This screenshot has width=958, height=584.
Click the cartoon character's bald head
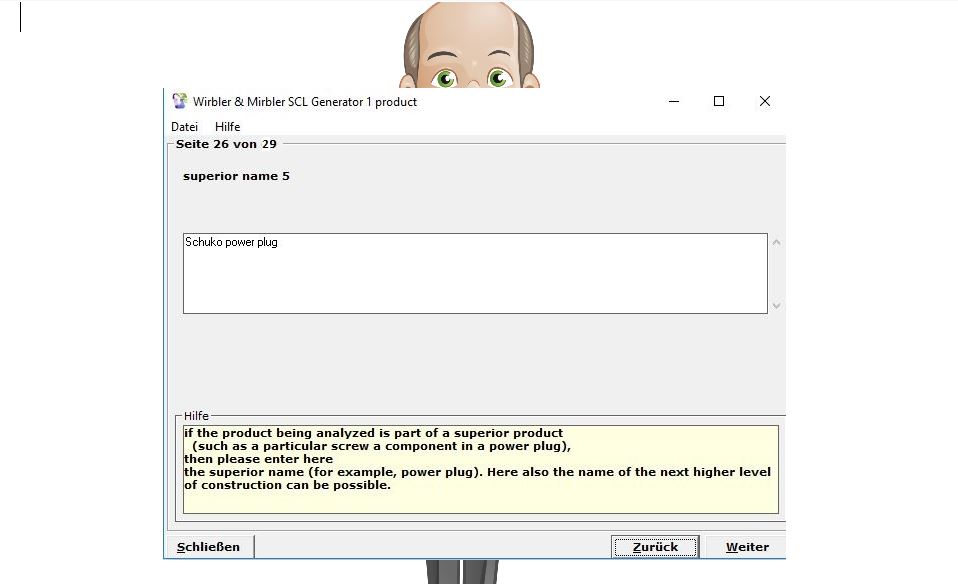pyautogui.click(x=470, y=25)
